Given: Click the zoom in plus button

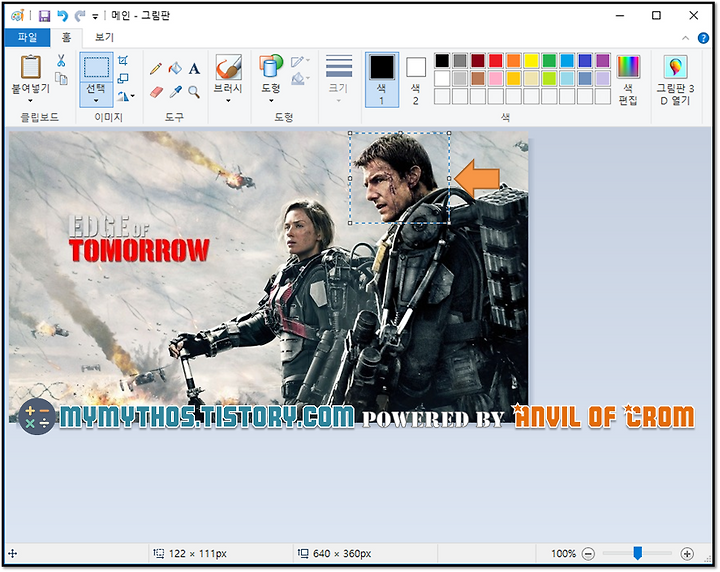Looking at the screenshot, I should tap(687, 554).
